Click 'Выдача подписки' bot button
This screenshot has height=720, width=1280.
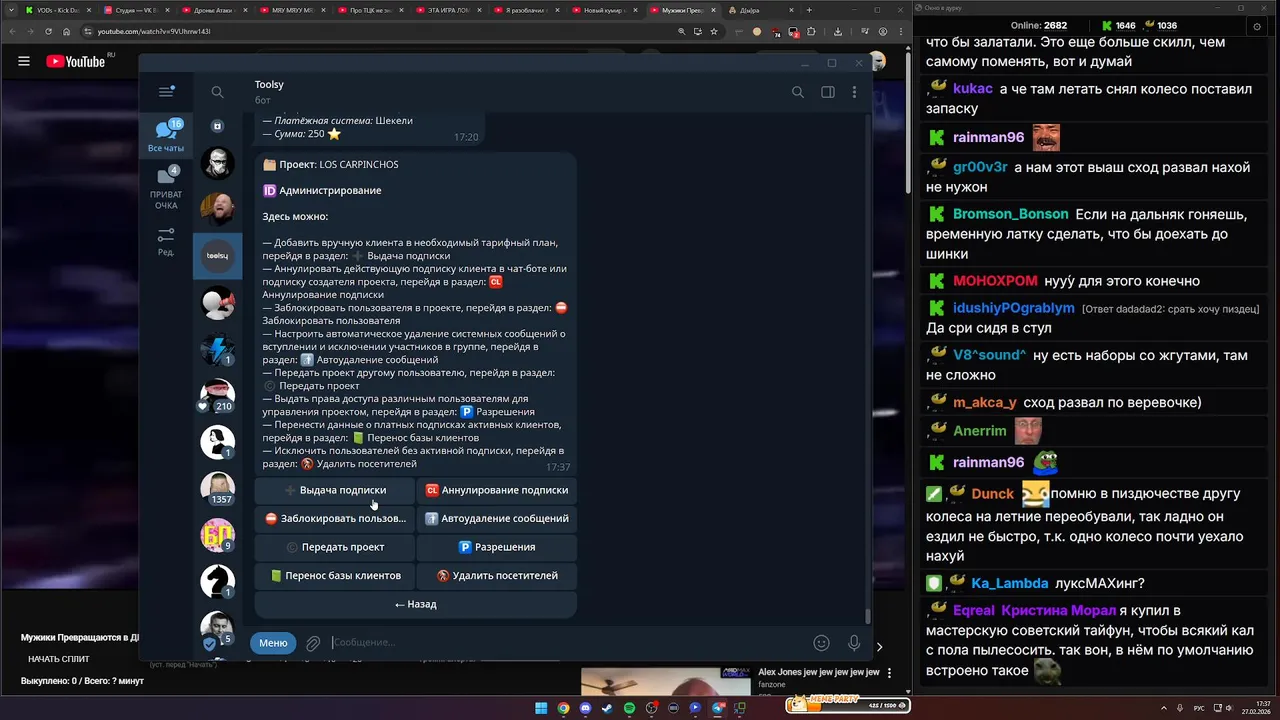[x=334, y=490]
